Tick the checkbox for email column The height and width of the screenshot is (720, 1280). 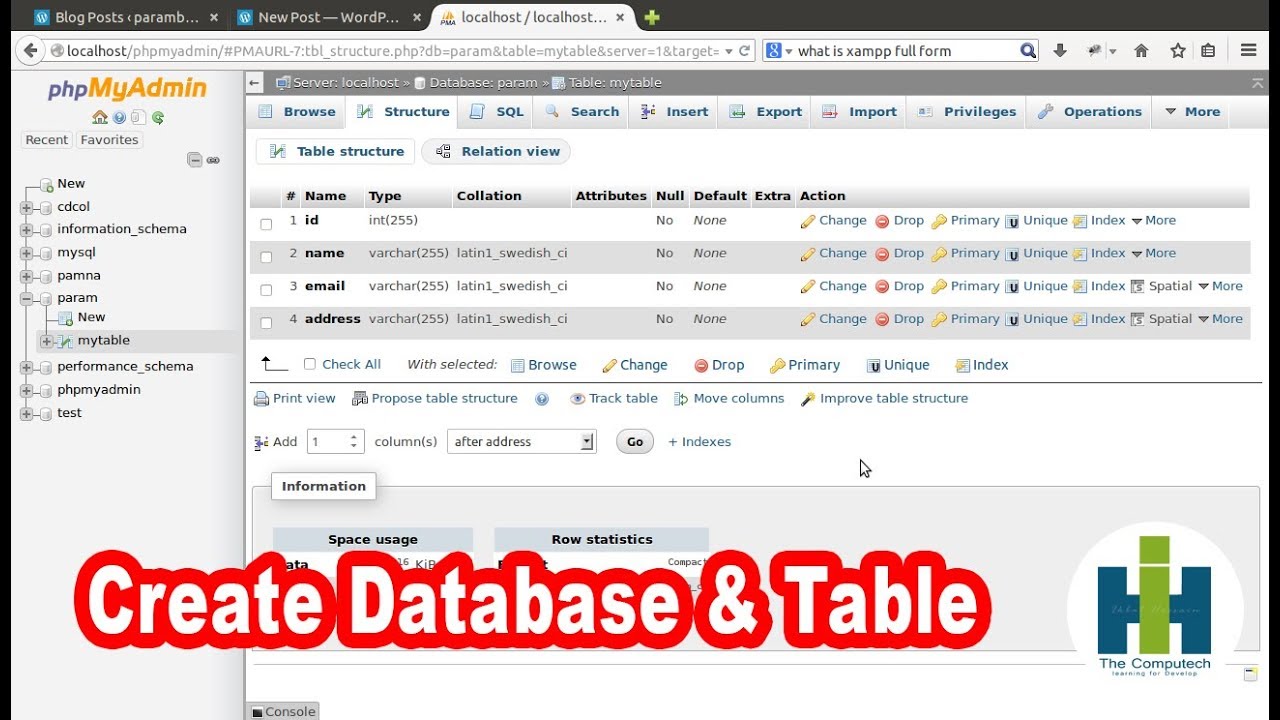(x=266, y=290)
